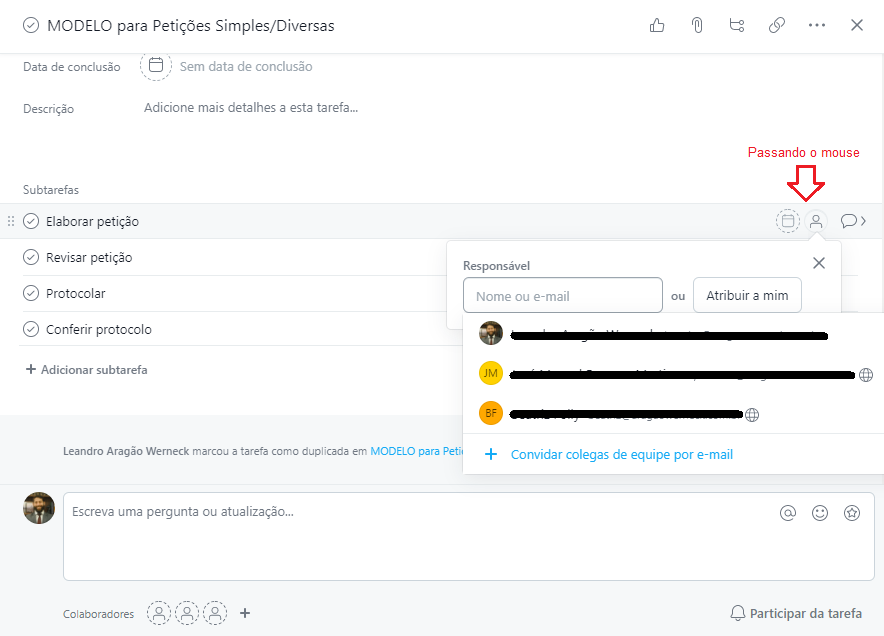Toggle completion of Revisar petição subtask
This screenshot has width=884, height=636.
(31, 258)
